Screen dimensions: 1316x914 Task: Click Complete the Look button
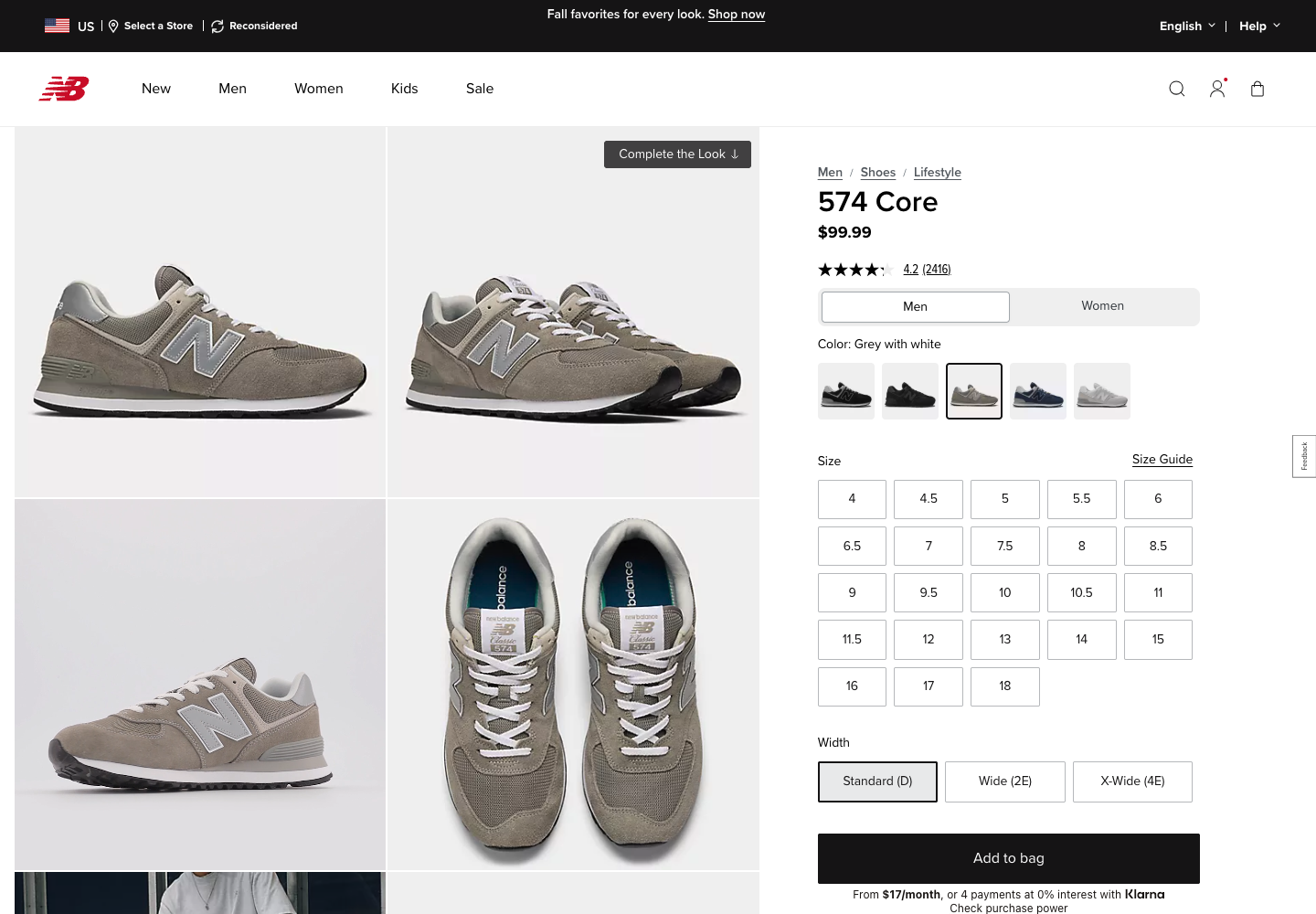click(677, 154)
